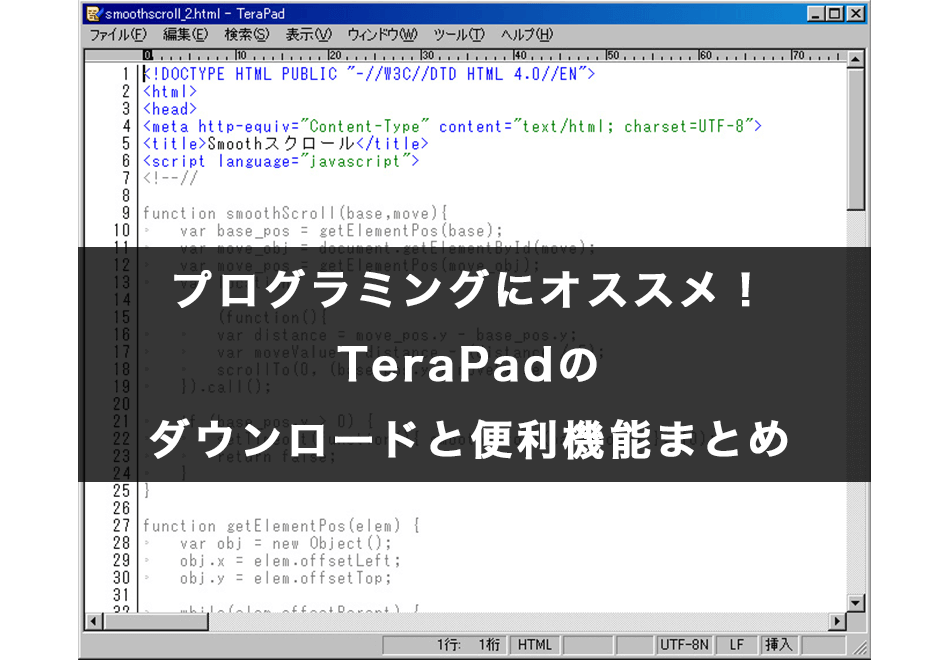Click the <html> tag line
This screenshot has width=950, height=660.
170,92
